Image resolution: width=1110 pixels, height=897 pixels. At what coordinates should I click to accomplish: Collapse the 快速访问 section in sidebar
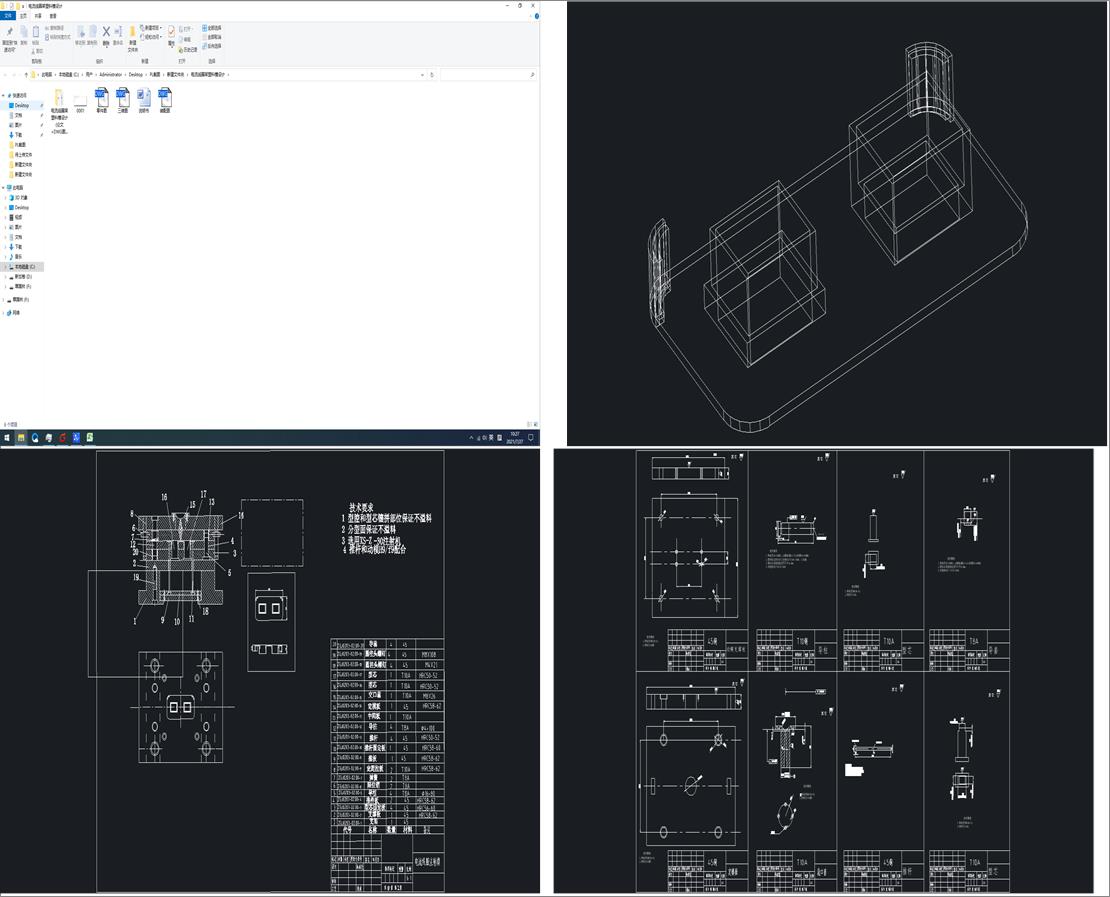[4, 95]
